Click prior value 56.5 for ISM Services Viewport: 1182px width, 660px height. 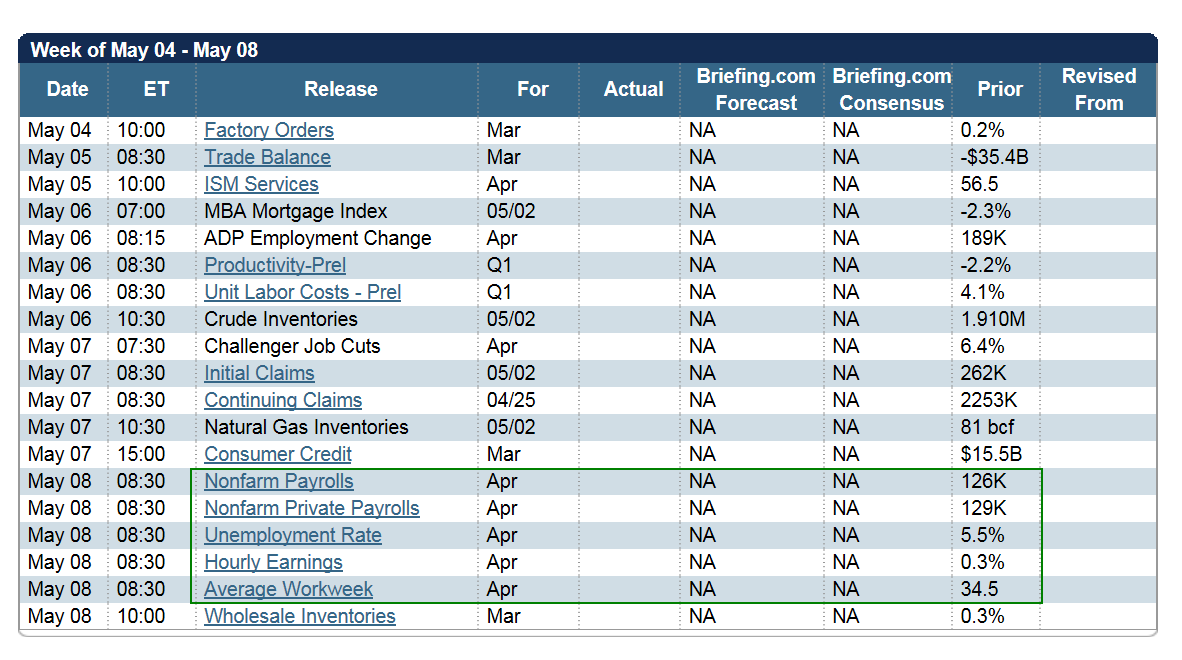click(979, 185)
